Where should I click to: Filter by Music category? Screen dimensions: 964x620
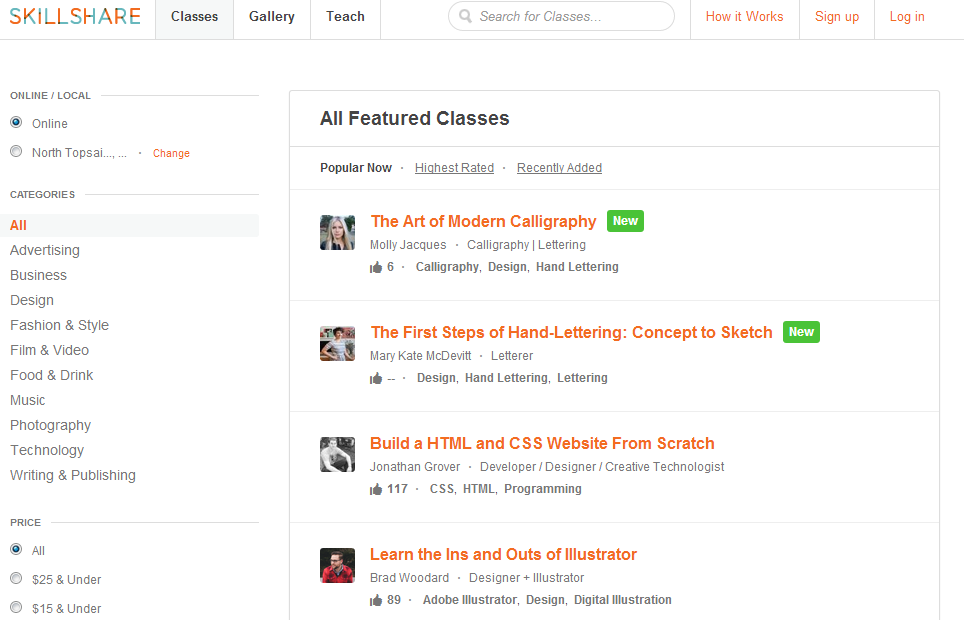coord(28,400)
